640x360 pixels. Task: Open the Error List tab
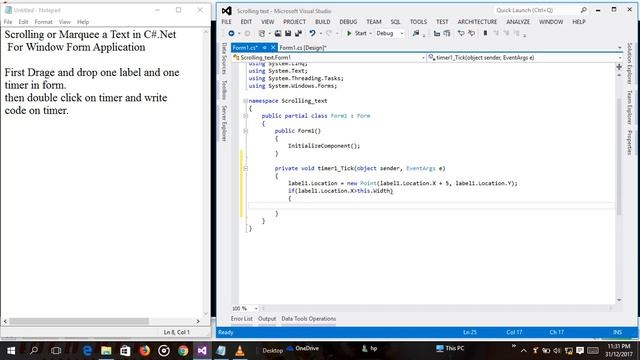[242, 319]
